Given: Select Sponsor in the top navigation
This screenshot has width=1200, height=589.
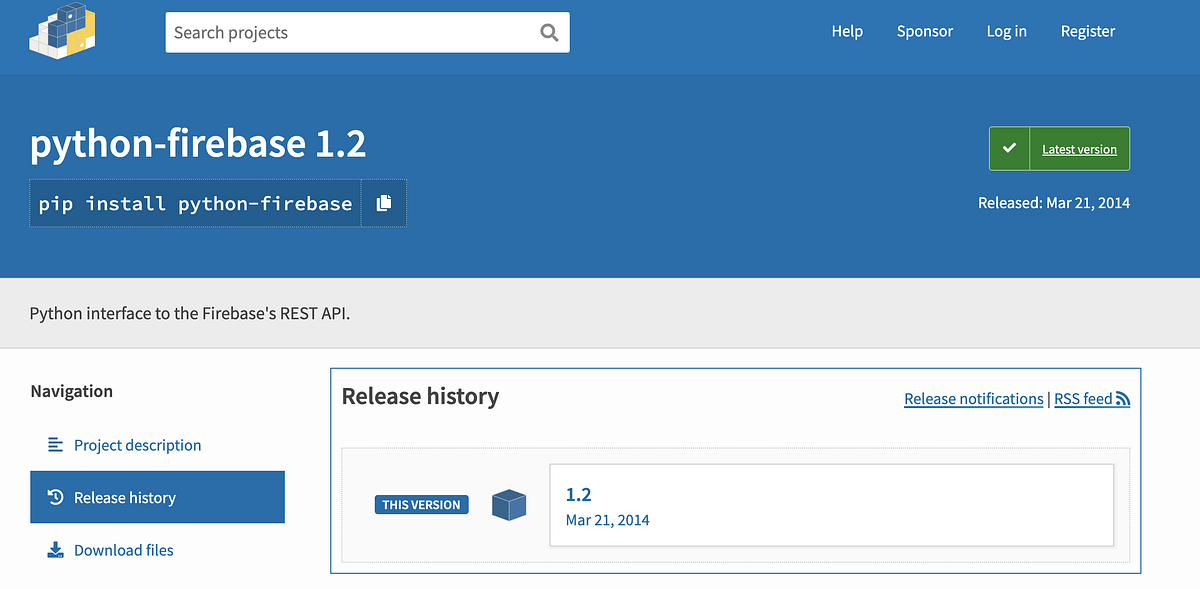Looking at the screenshot, I should (924, 31).
